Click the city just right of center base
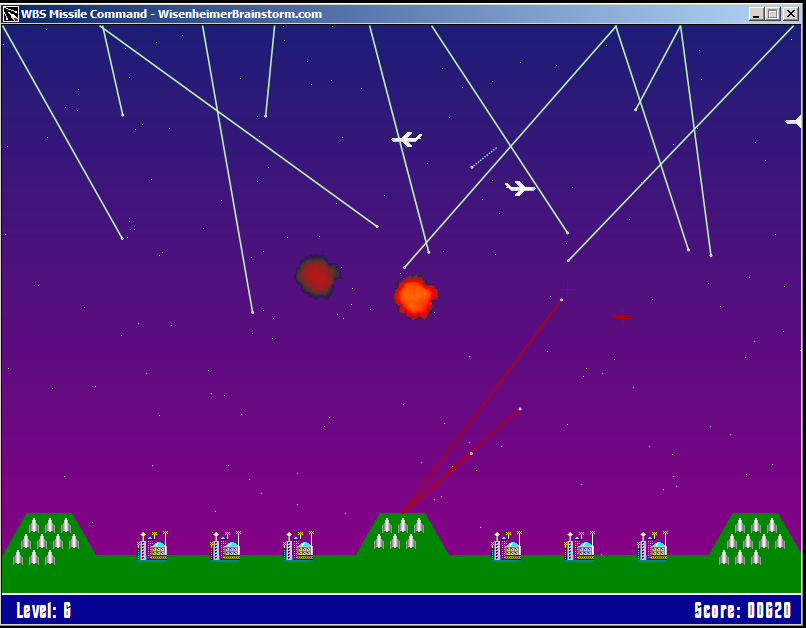 507,546
